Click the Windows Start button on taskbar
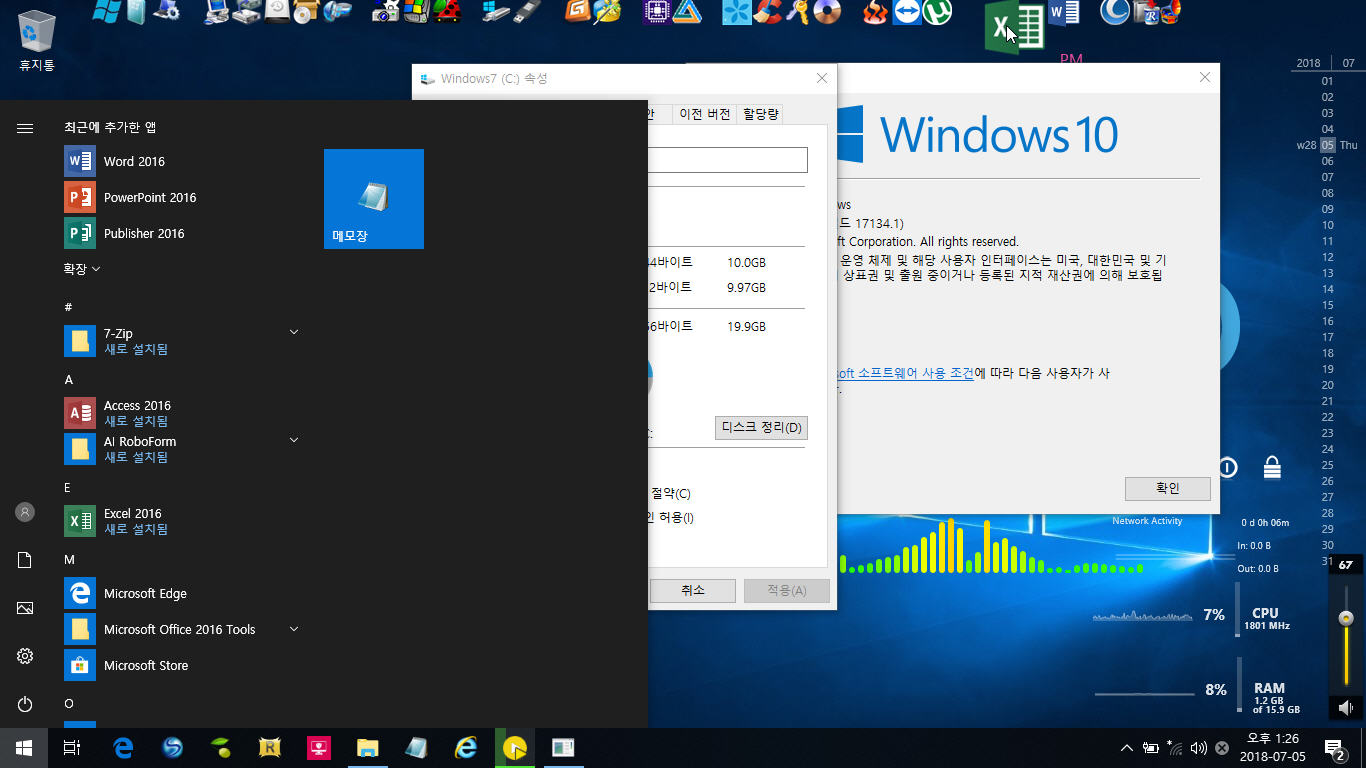This screenshot has width=1366, height=768. pos(24,748)
